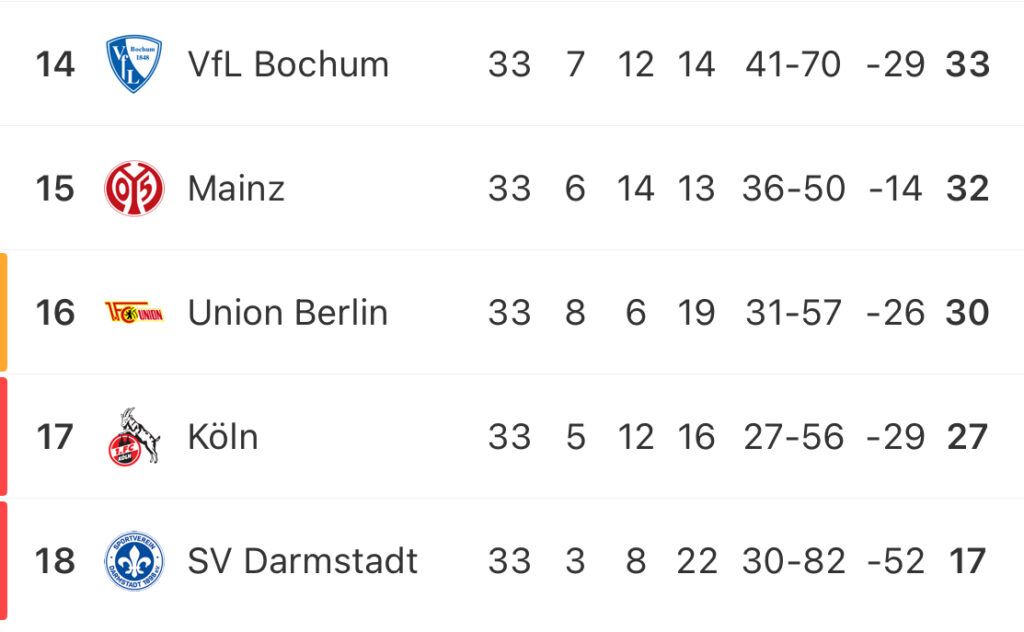
Task: Click SV Darmstadt's 22 losses value
Action: (697, 561)
